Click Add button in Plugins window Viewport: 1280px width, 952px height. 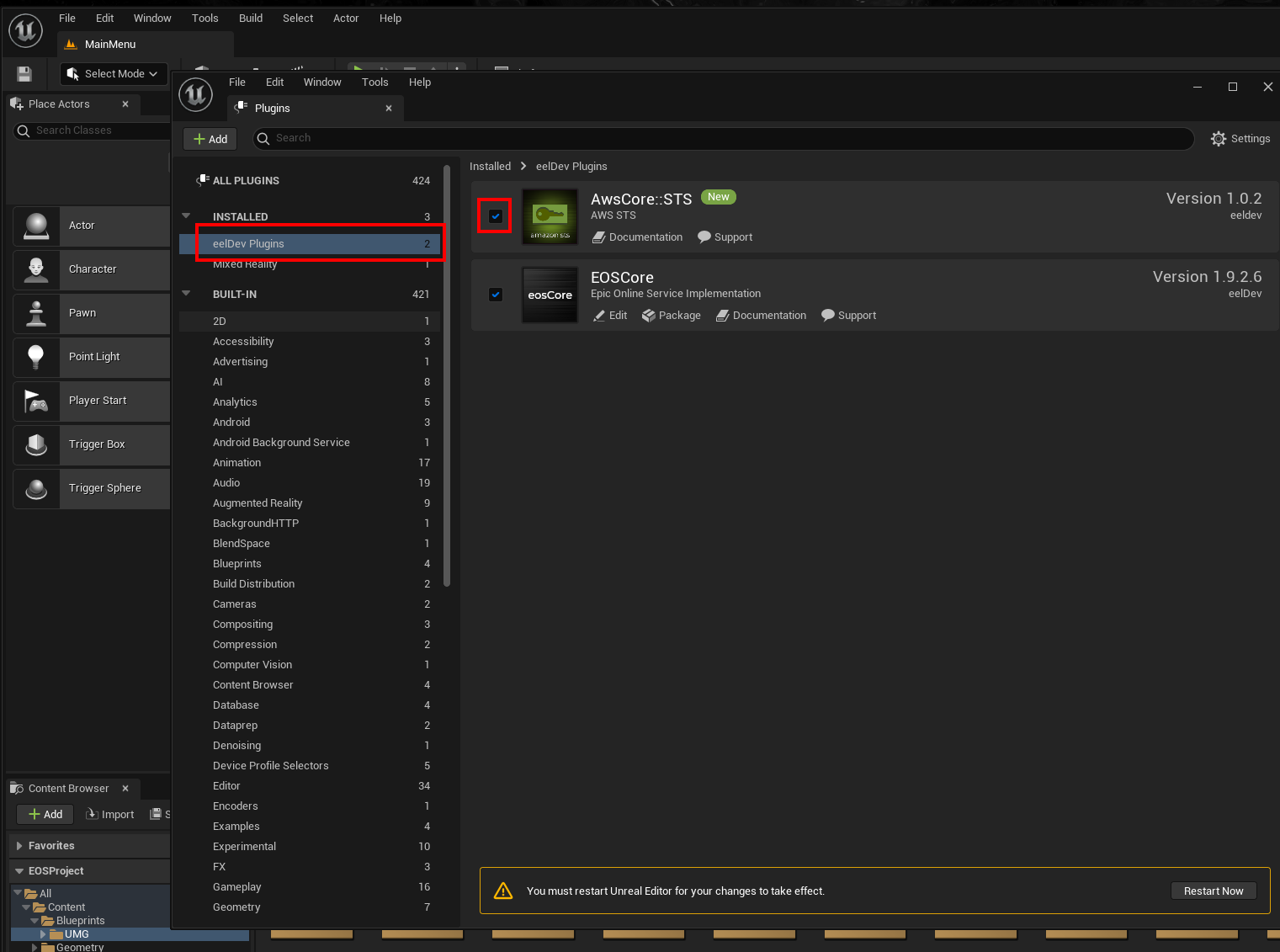pos(210,139)
